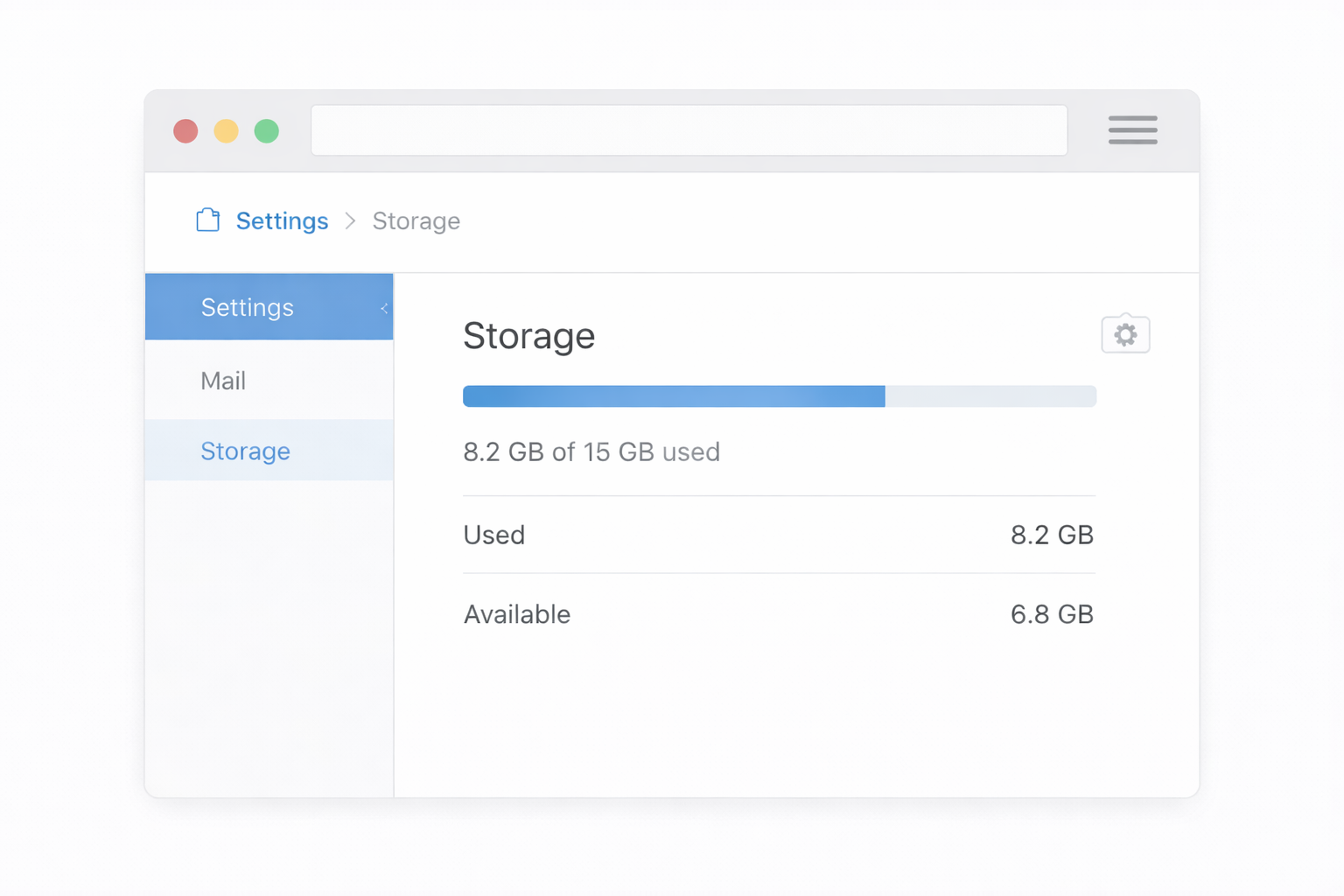Click the blue filled part of the storage bar
1344x896 pixels.
pos(674,396)
